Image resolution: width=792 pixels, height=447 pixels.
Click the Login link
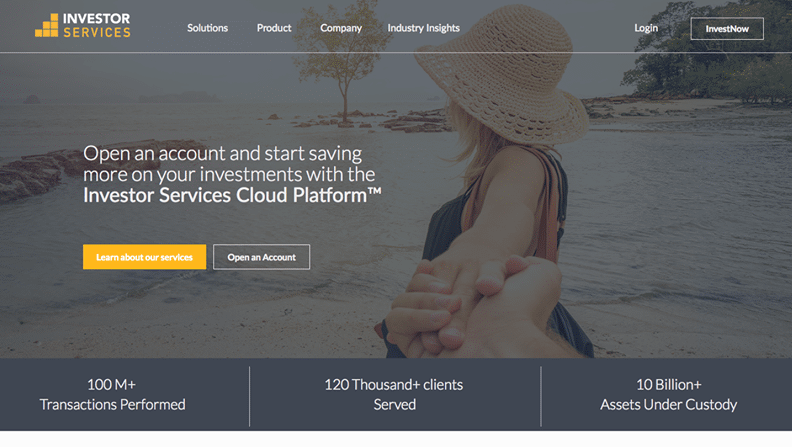point(646,28)
